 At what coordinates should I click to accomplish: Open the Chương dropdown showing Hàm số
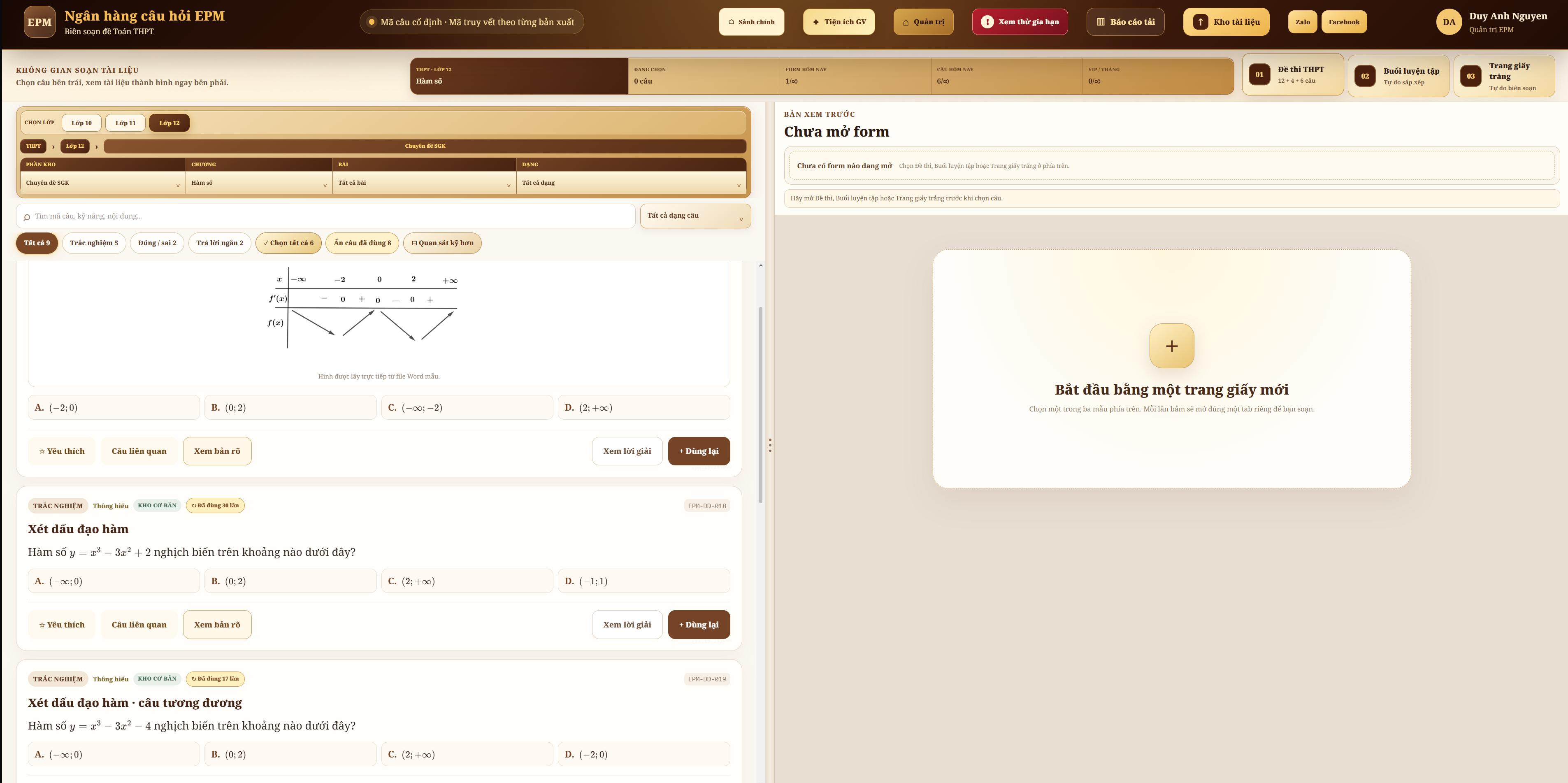(x=259, y=183)
